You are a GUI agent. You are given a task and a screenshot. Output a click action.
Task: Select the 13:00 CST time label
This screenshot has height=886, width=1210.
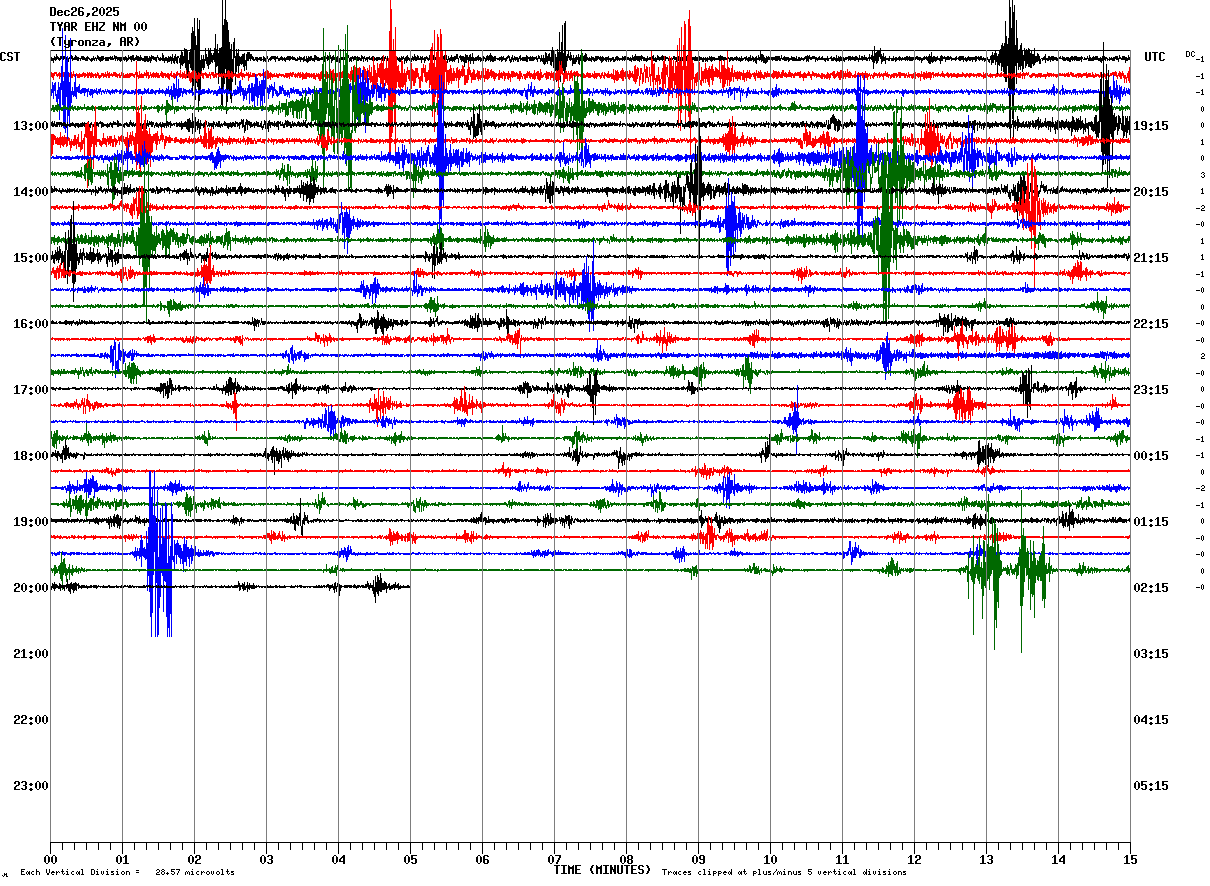pos(30,126)
